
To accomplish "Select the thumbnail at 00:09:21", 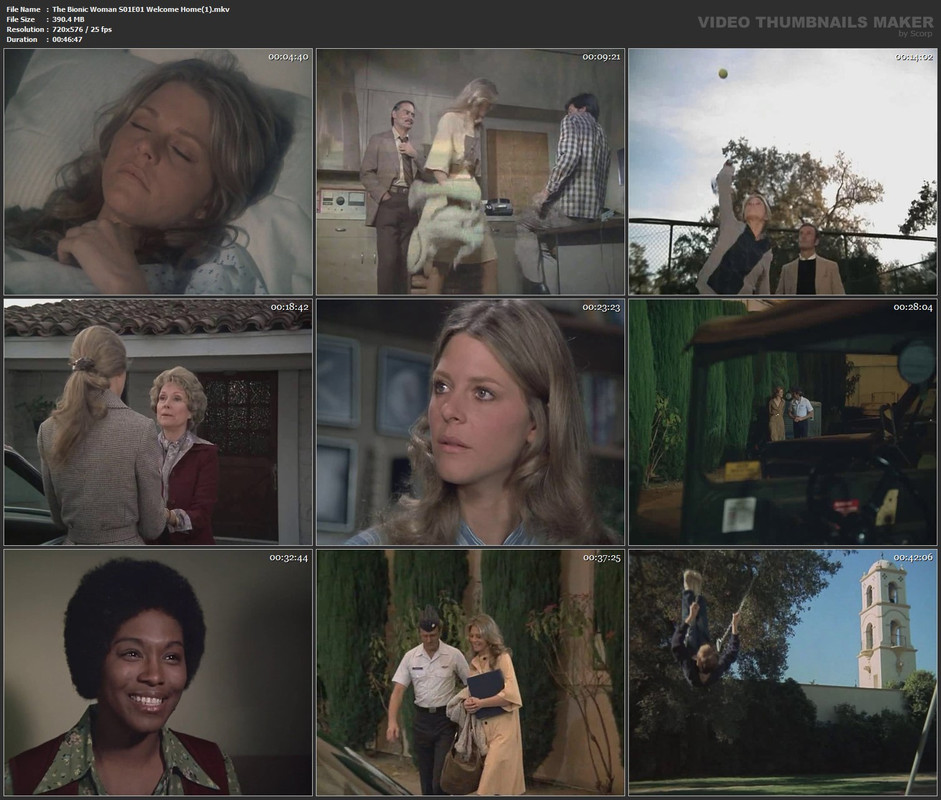I will pos(470,172).
